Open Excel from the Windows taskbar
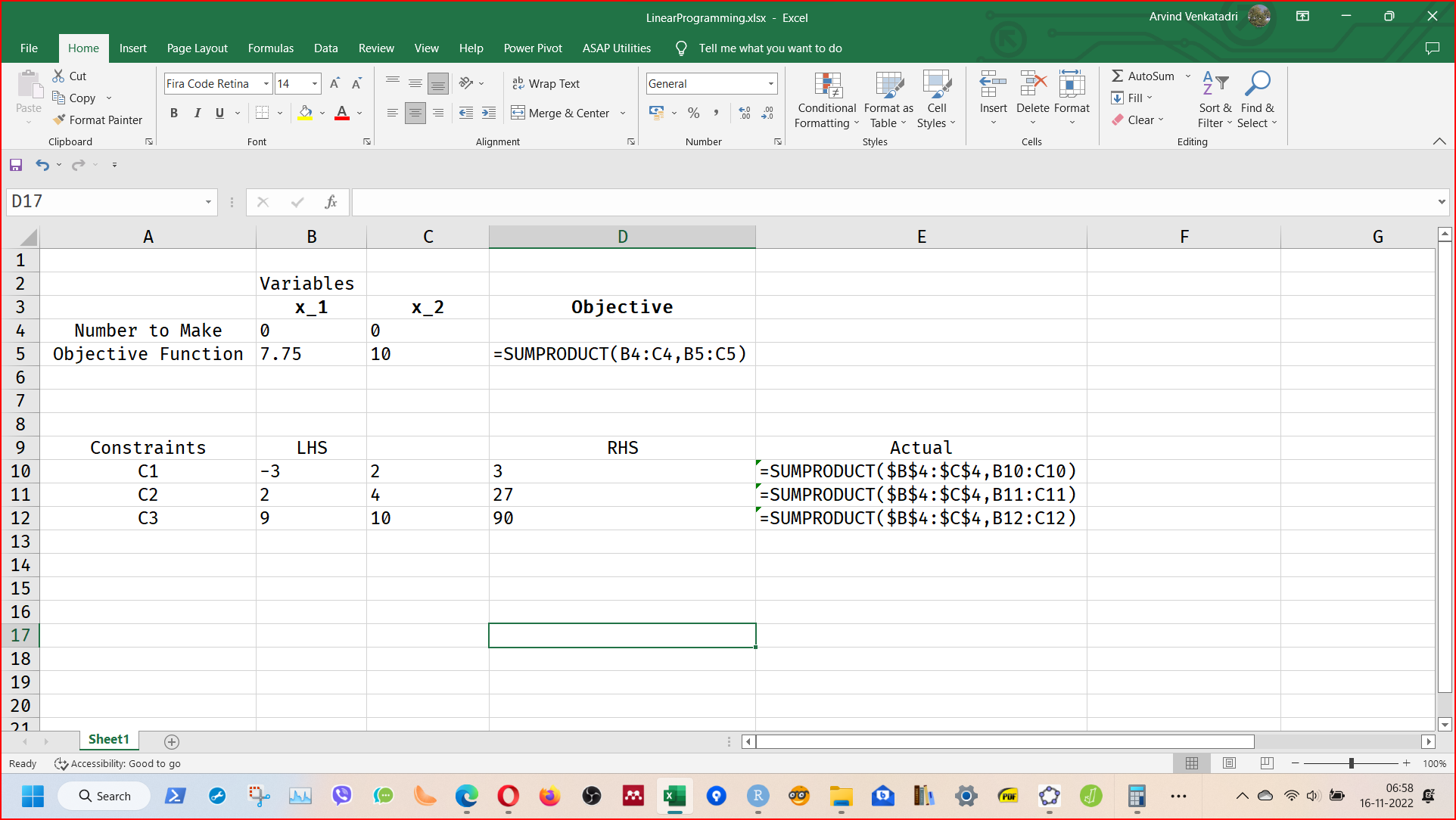This screenshot has height=820, width=1456. pos(674,796)
